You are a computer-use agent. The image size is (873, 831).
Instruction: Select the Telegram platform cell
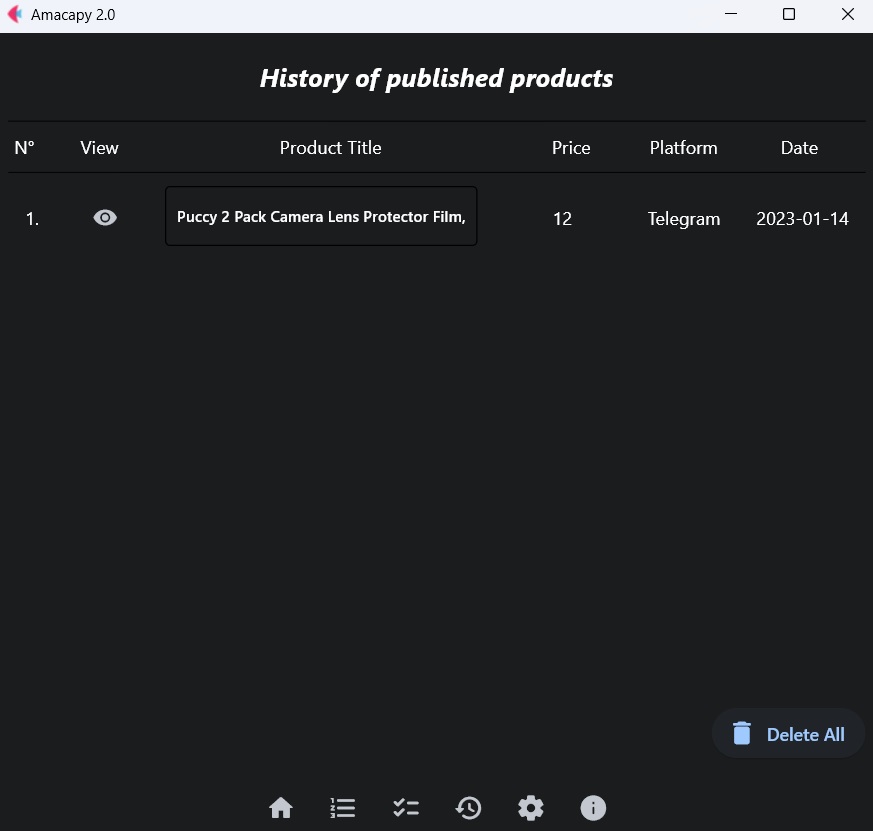click(683, 219)
